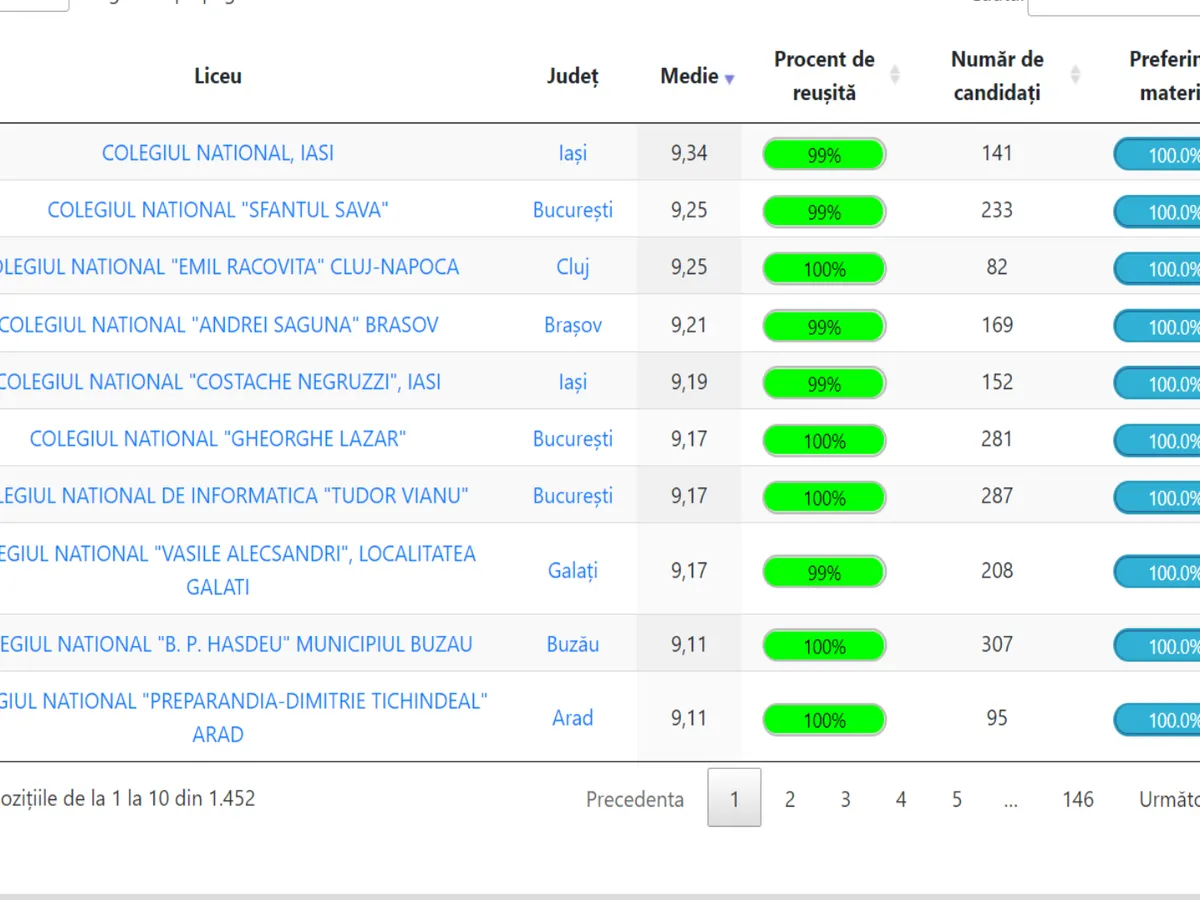Click the Cluj county link
1200x900 pixels.
click(x=573, y=267)
